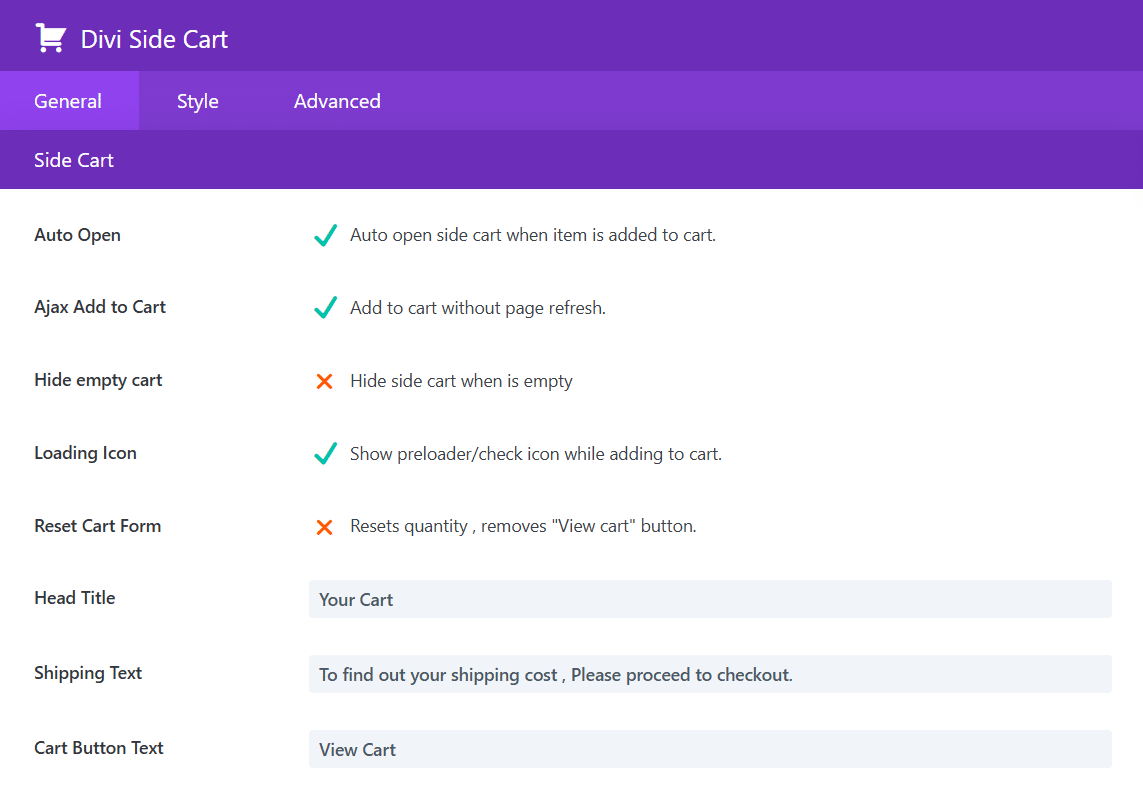The image size is (1143, 791).
Task: Click the 'Loading Icon' setting label
Action: tap(85, 453)
